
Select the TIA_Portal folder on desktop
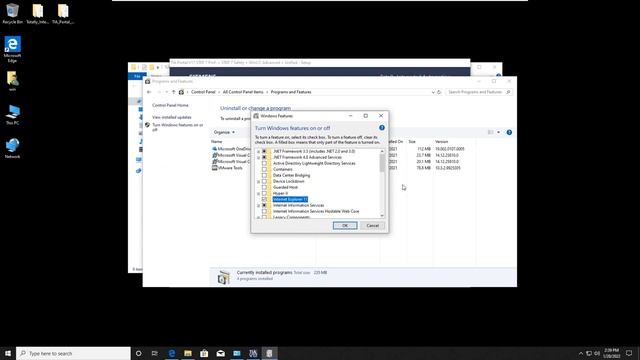click(63, 13)
